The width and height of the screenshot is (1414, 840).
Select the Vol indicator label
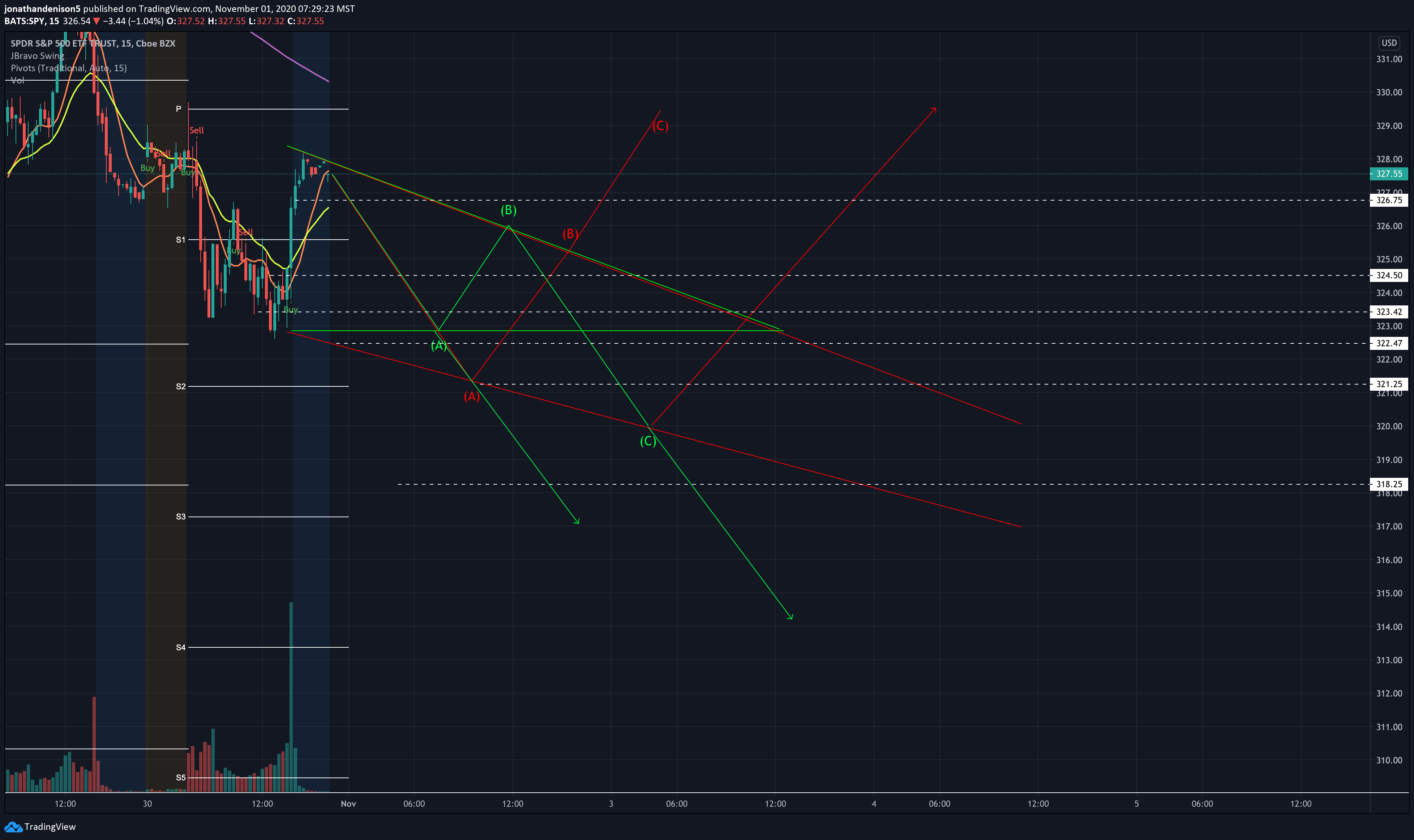pyautogui.click(x=17, y=80)
